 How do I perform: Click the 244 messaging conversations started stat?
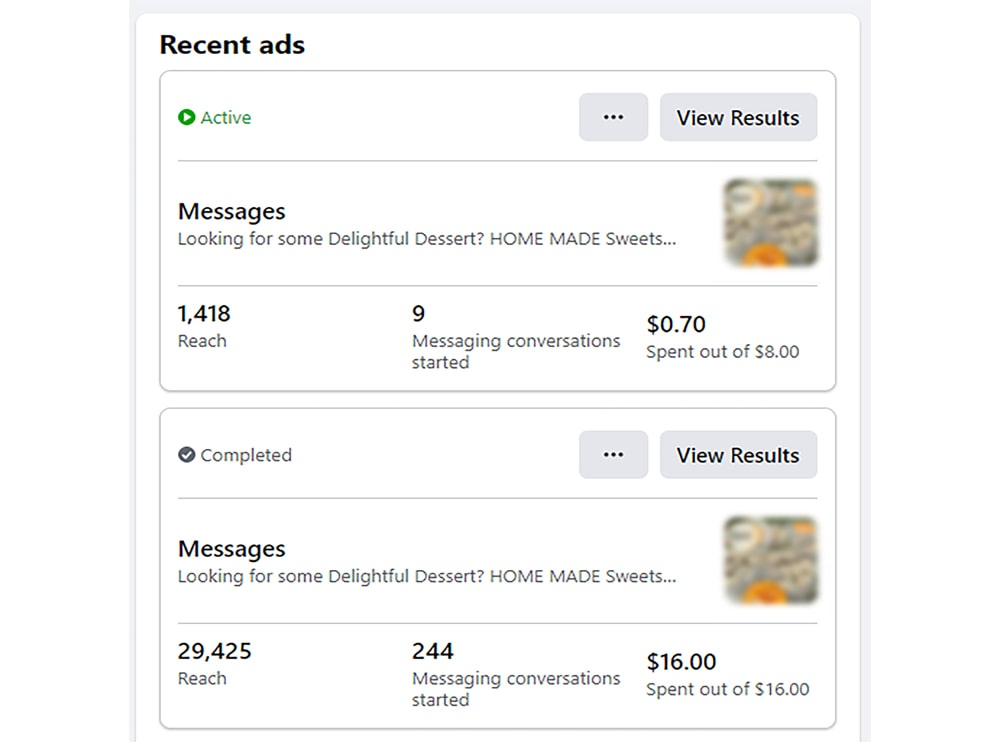coord(432,651)
